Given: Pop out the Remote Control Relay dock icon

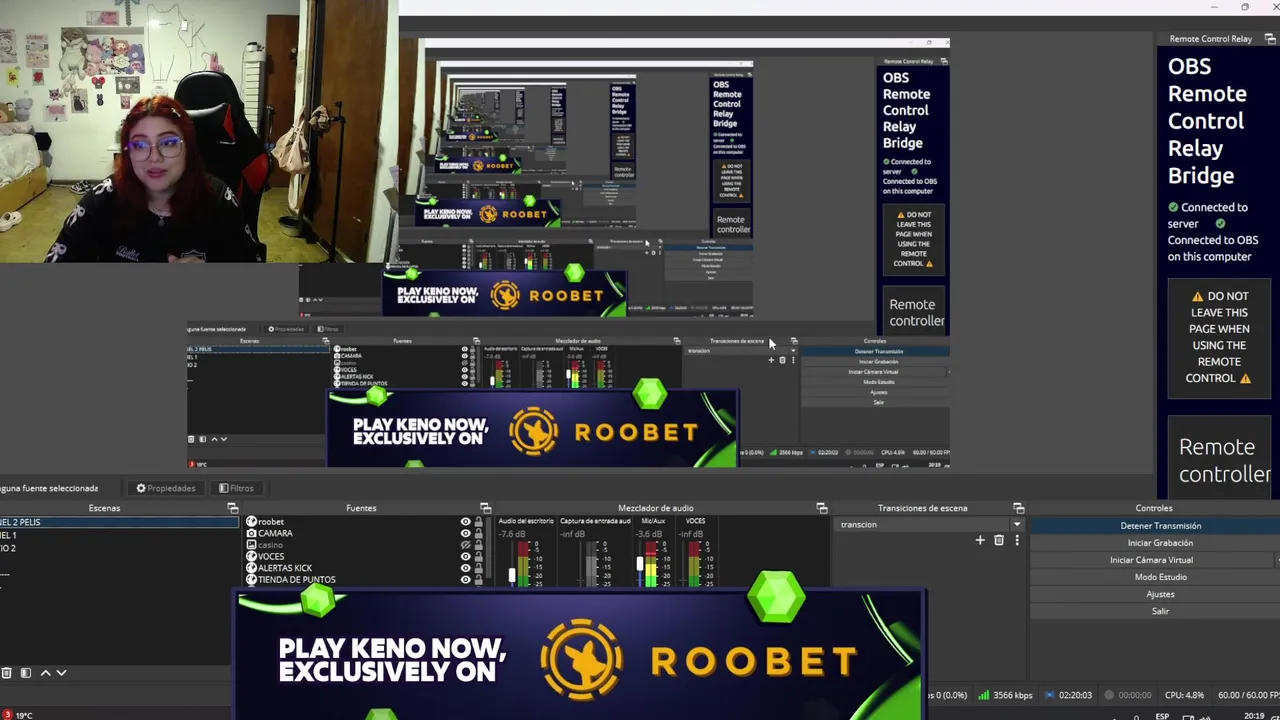Looking at the screenshot, I should click(x=1270, y=39).
